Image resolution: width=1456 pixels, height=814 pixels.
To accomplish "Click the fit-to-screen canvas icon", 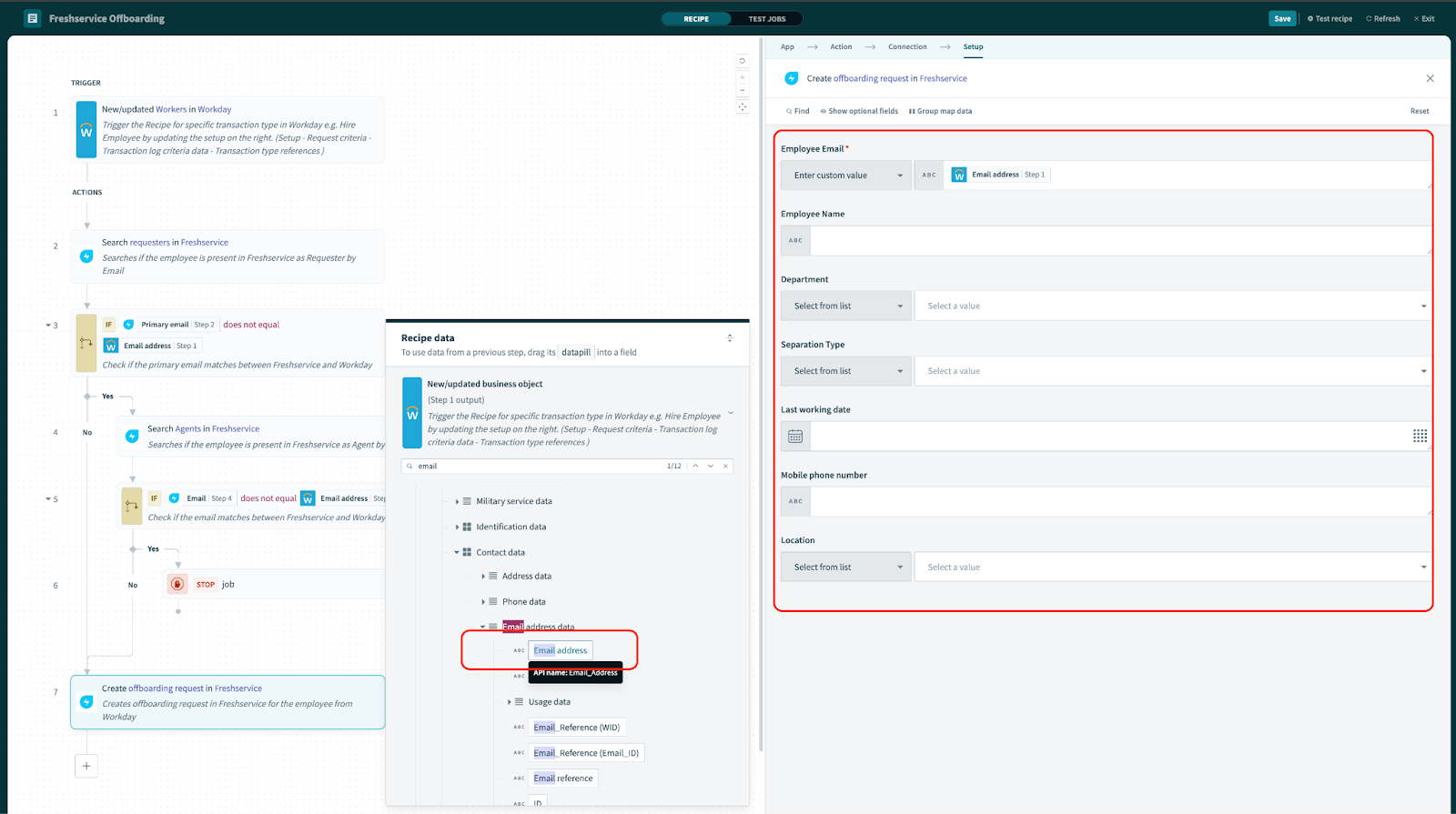I will coord(743,106).
